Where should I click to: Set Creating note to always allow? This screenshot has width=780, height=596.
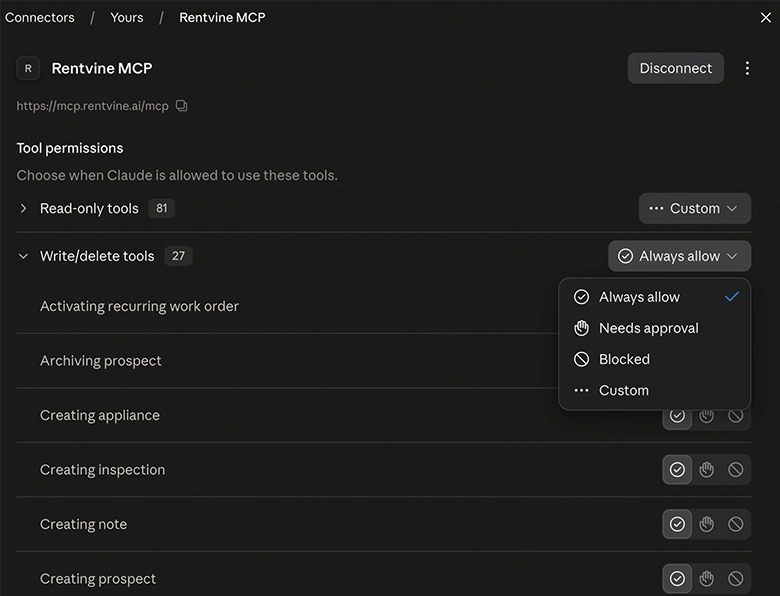click(x=677, y=524)
